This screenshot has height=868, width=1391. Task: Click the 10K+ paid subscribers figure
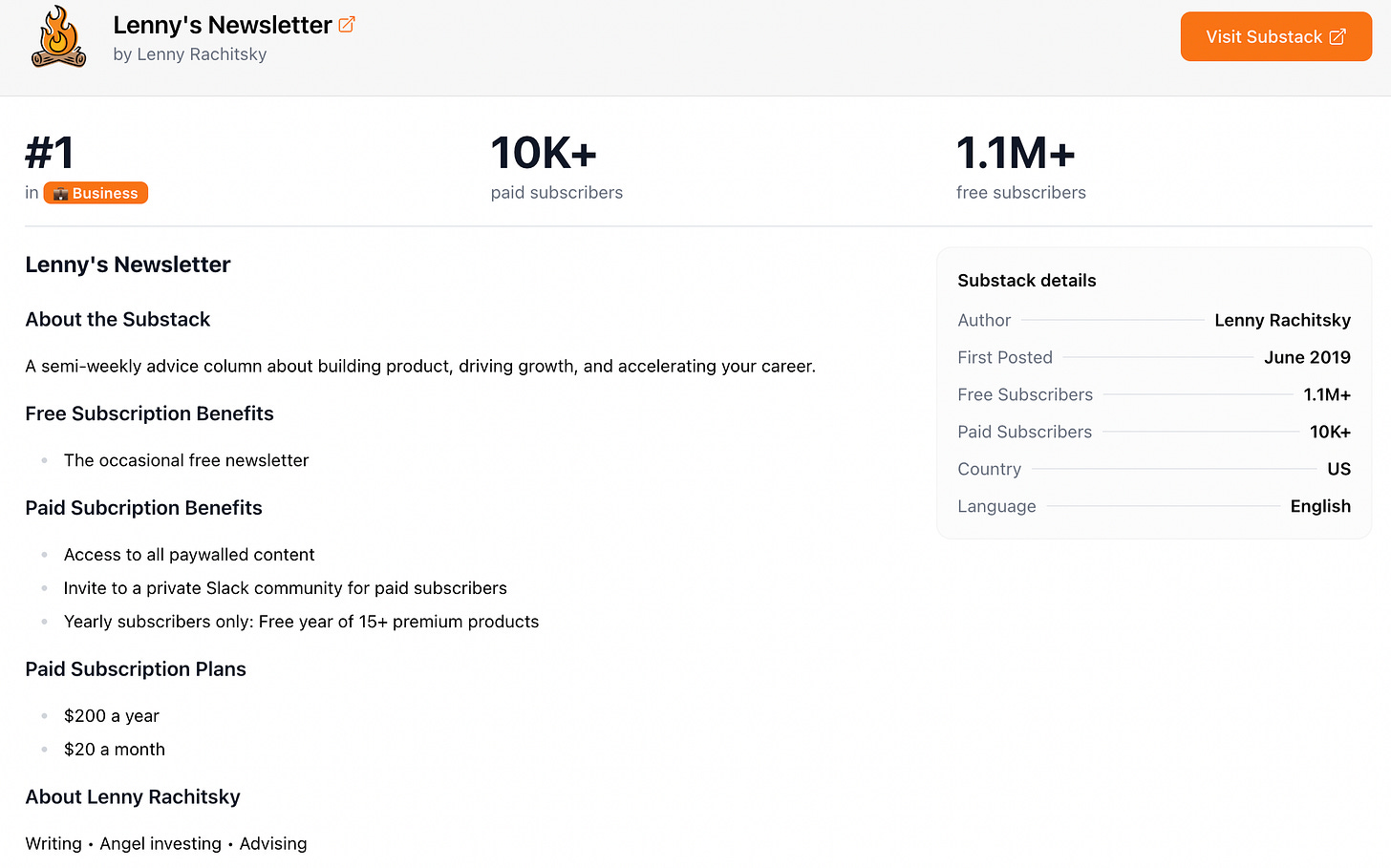coord(544,153)
